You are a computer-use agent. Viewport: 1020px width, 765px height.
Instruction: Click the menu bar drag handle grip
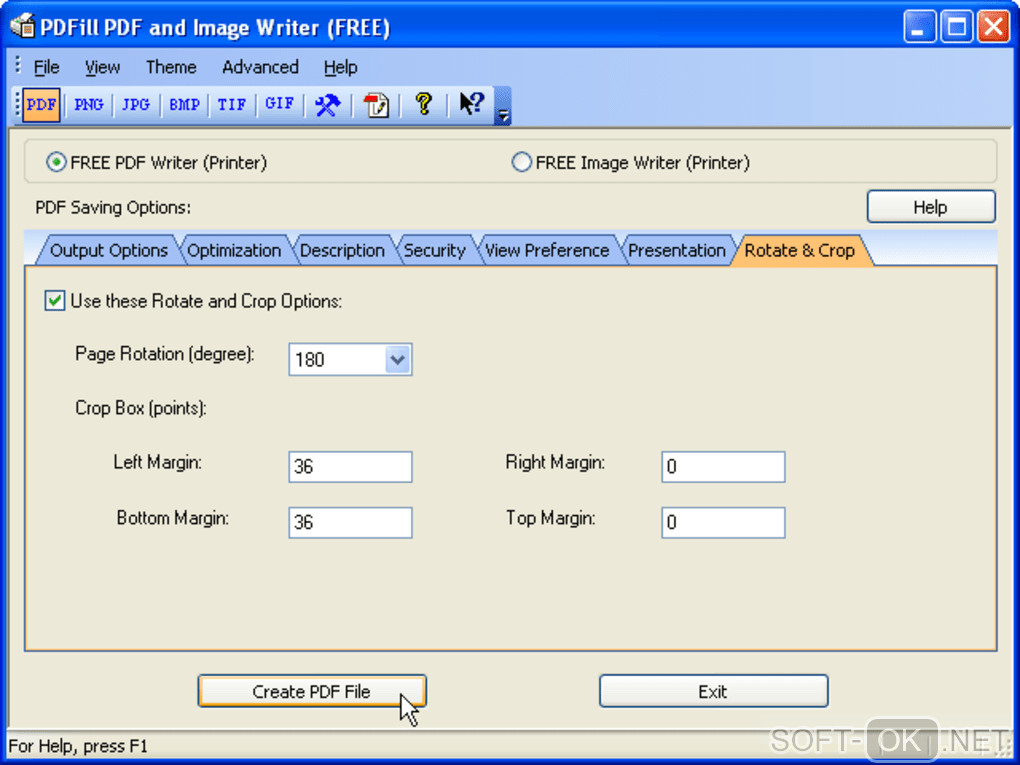18,65
